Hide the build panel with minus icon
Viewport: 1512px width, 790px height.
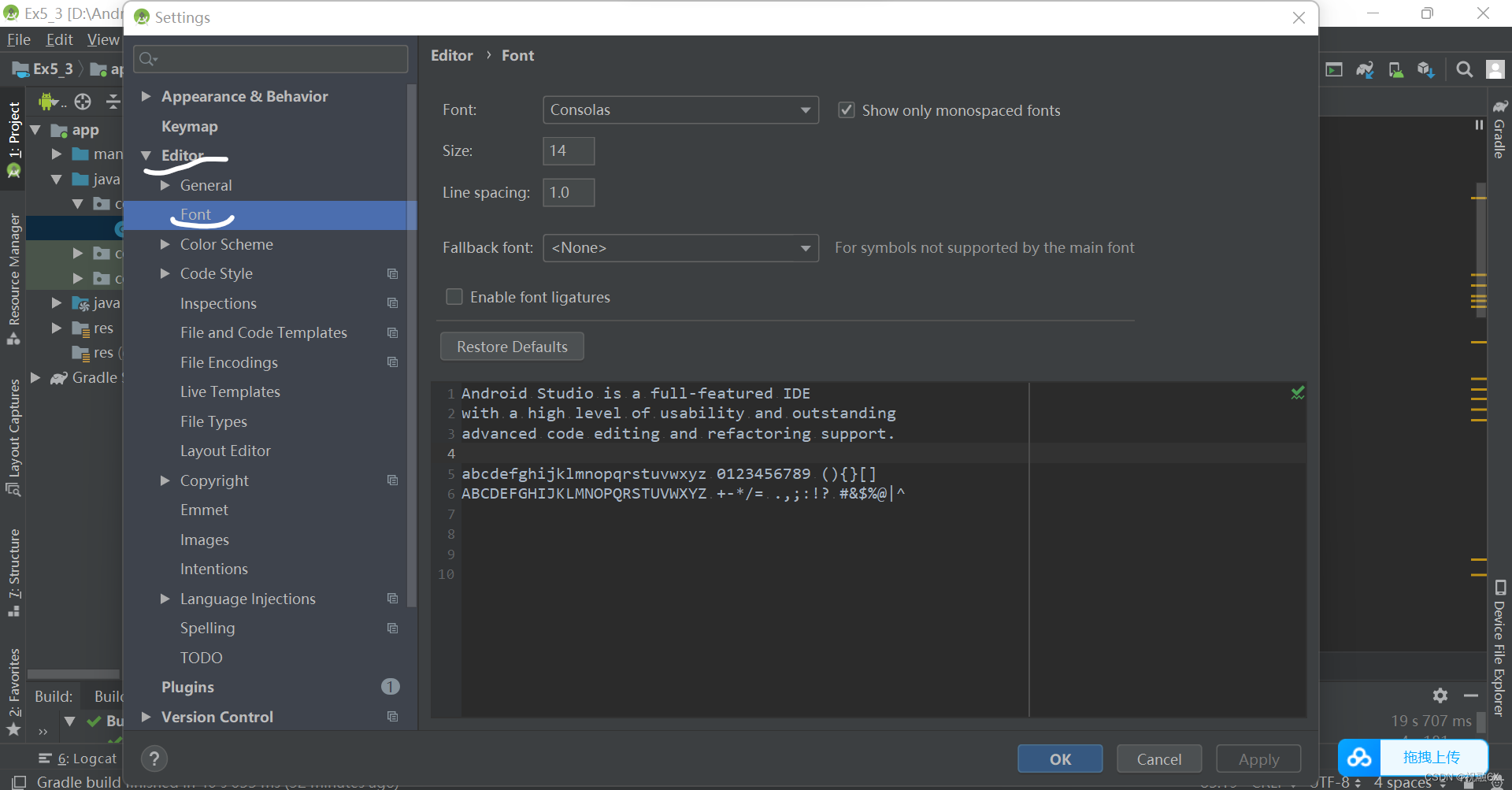1471,695
